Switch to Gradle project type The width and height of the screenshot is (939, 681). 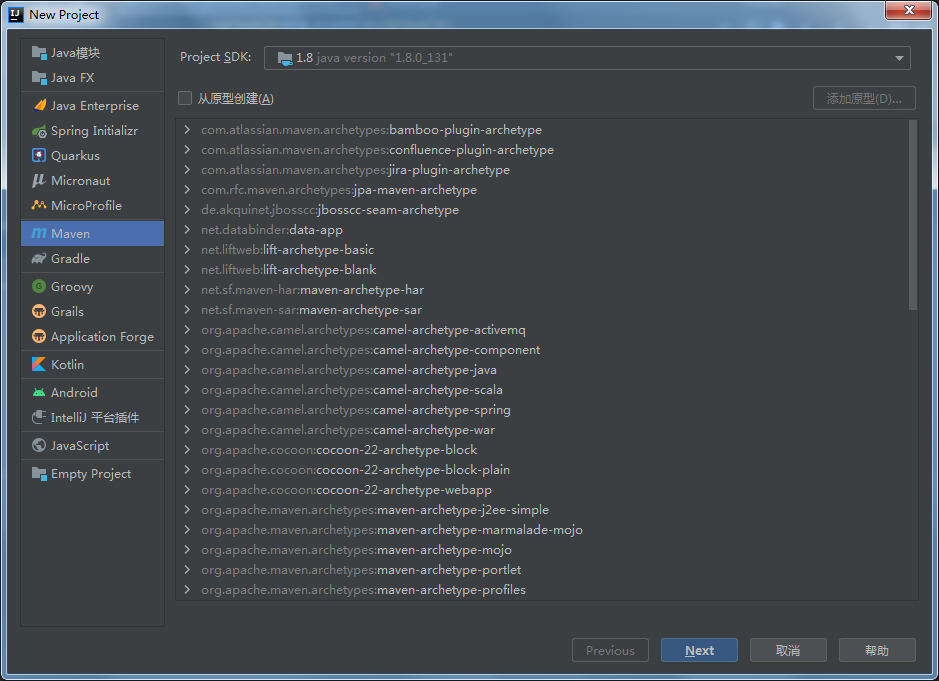click(92, 259)
